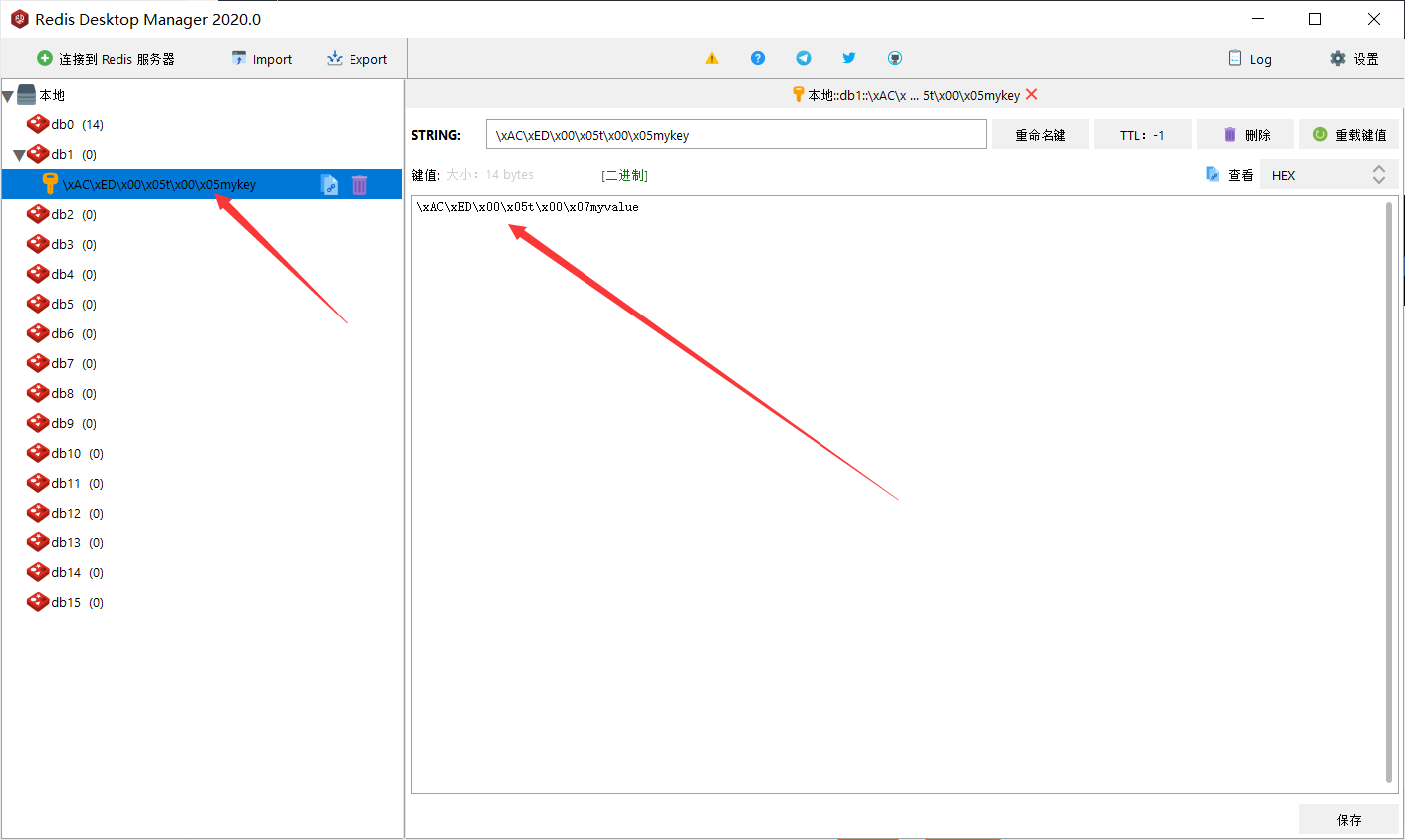Image resolution: width=1405 pixels, height=840 pixels.
Task: Collapse the db1 database node
Action: click(19, 156)
